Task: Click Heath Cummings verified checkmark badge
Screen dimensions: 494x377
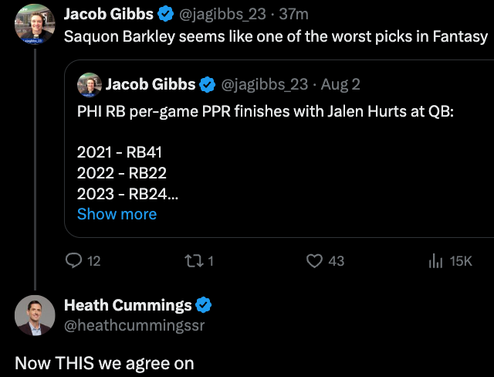Action: tap(203, 305)
